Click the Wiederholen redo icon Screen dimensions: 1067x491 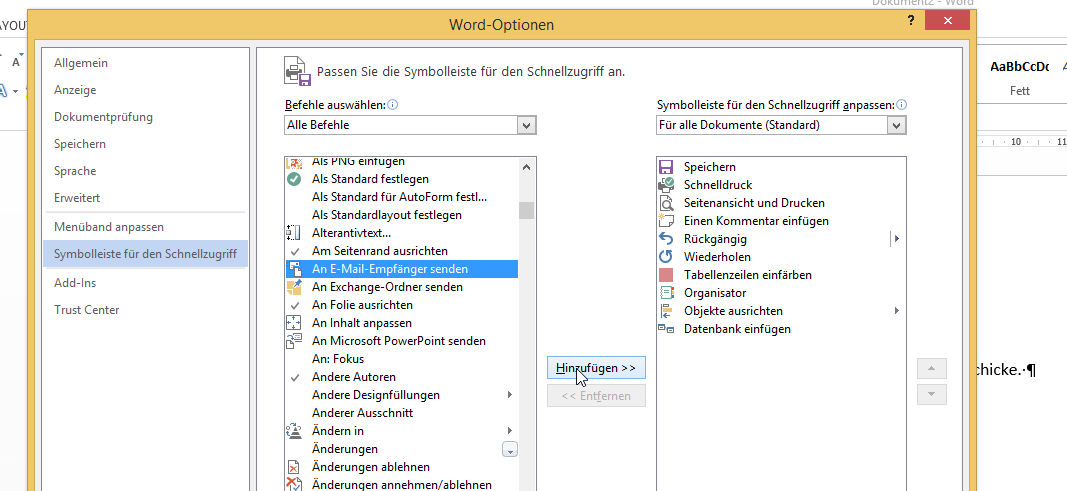[666, 256]
